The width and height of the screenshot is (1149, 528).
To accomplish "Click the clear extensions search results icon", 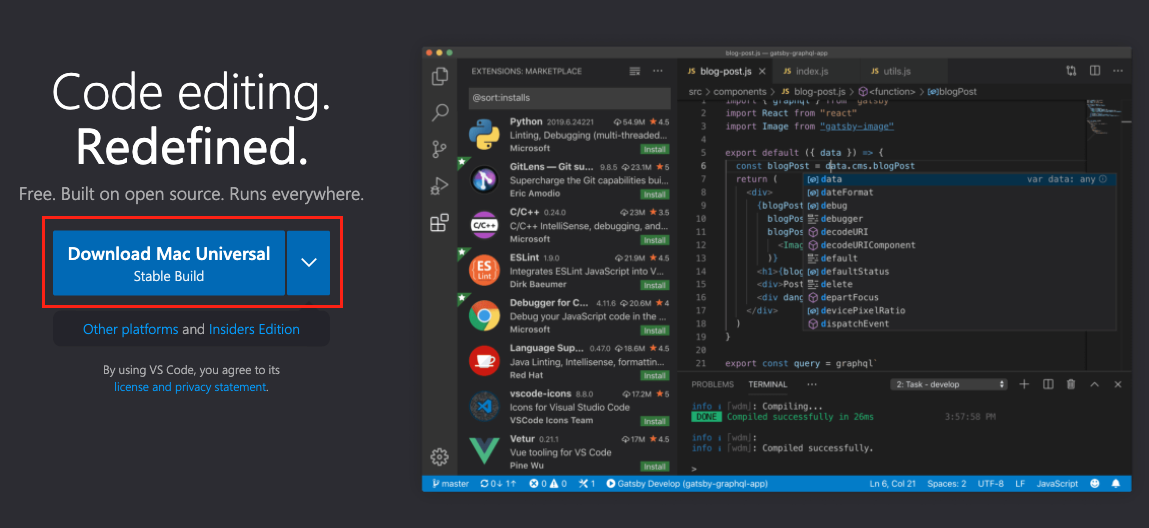I will coord(635,71).
